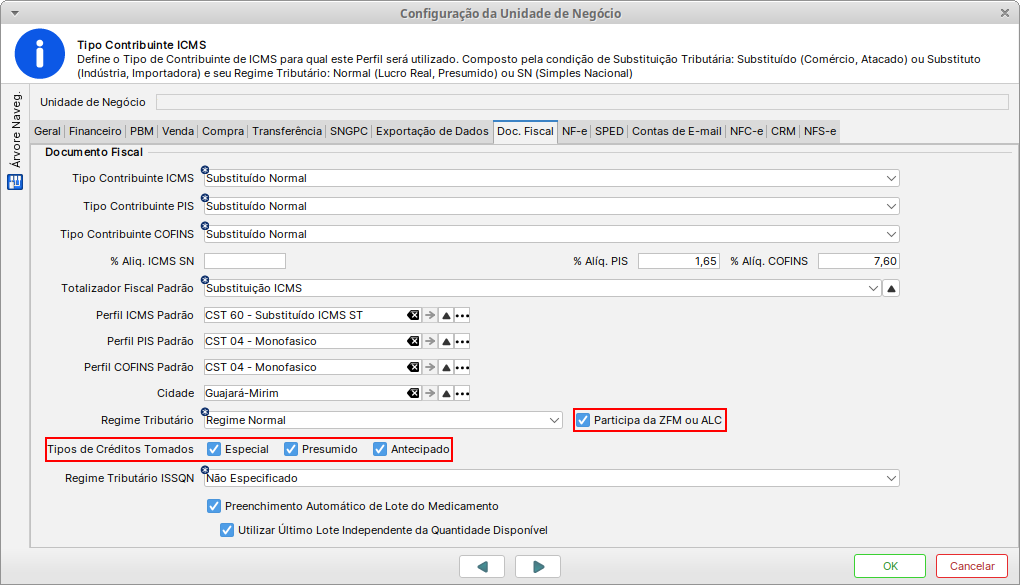Clear the Perfil ICMS Padrão field
This screenshot has height=585, width=1020.
tap(412, 315)
